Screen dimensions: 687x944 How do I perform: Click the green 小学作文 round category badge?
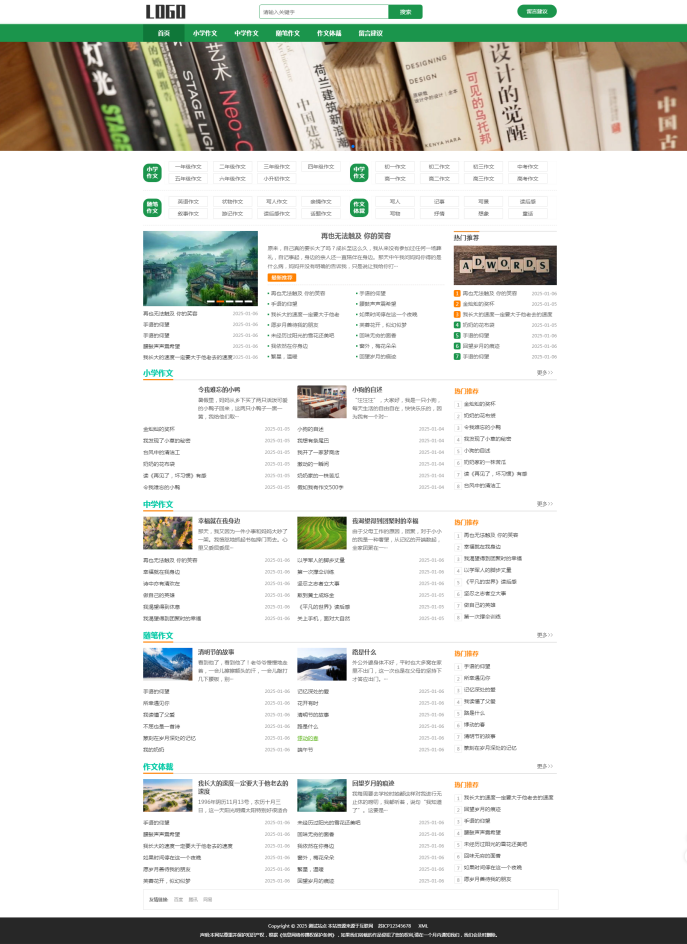coord(152,173)
